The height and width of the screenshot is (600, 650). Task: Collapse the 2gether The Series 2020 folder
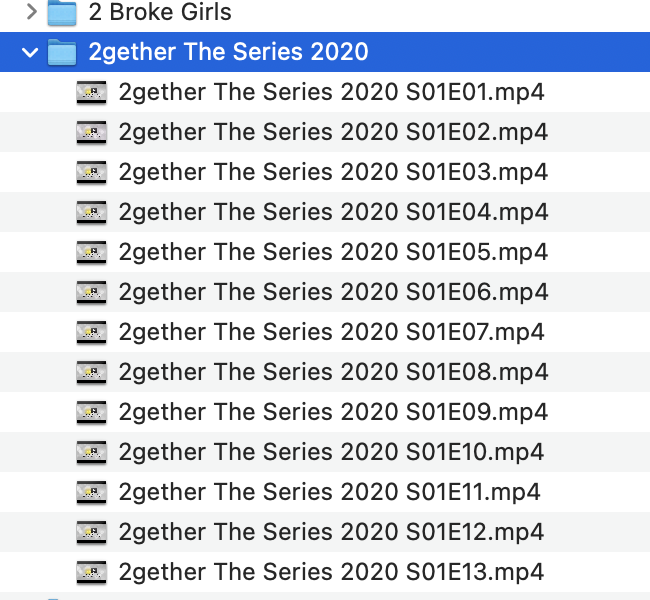(30, 52)
